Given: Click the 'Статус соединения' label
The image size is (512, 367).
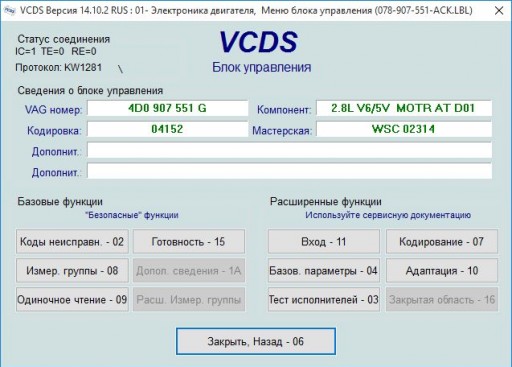Looking at the screenshot, I should tap(64, 39).
